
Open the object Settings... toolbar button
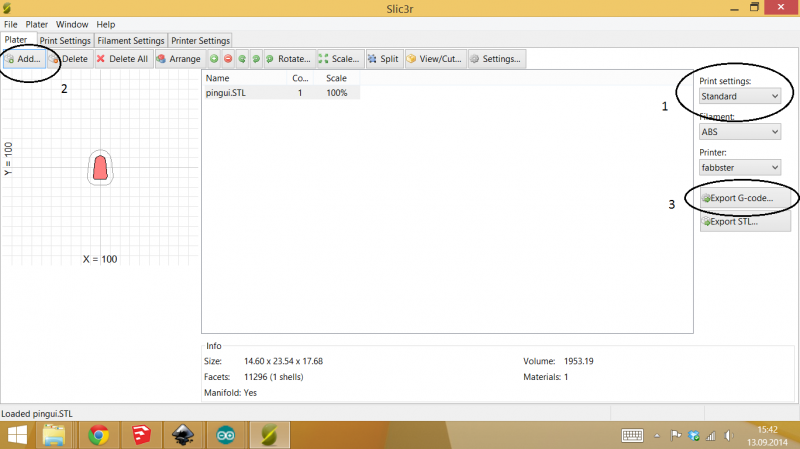coord(495,59)
